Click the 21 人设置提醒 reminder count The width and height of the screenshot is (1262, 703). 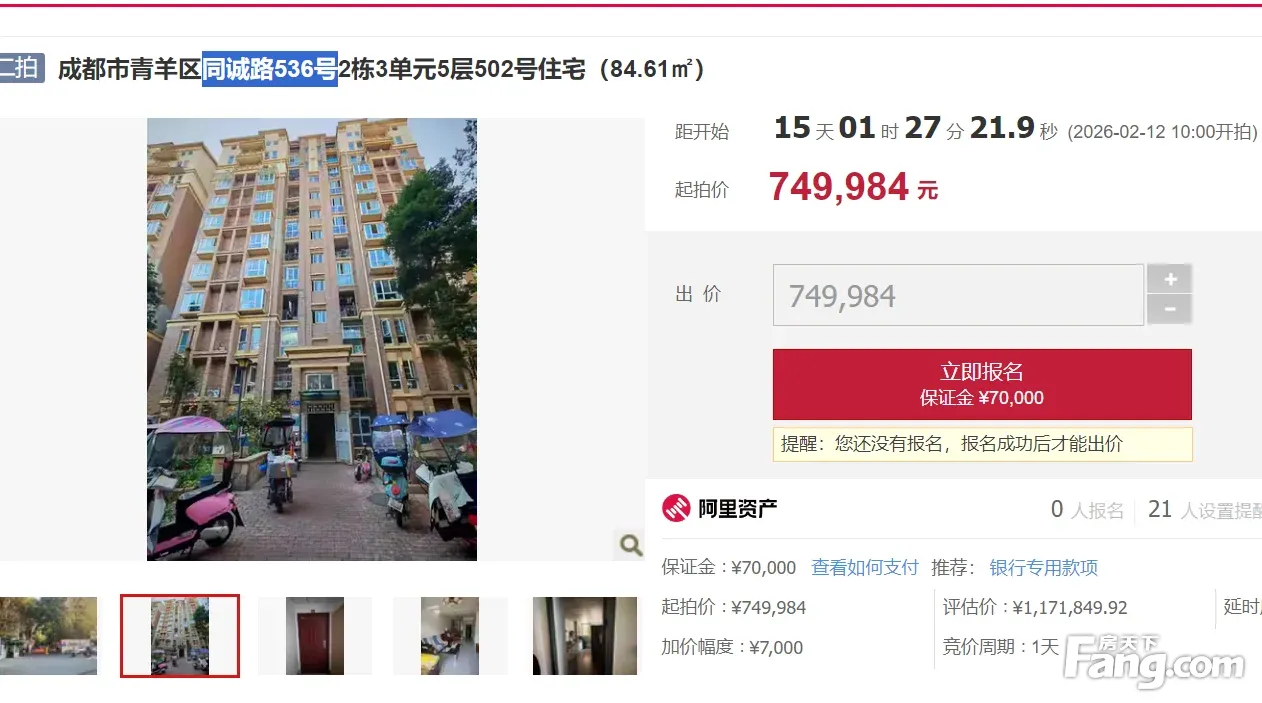[x=1204, y=510]
